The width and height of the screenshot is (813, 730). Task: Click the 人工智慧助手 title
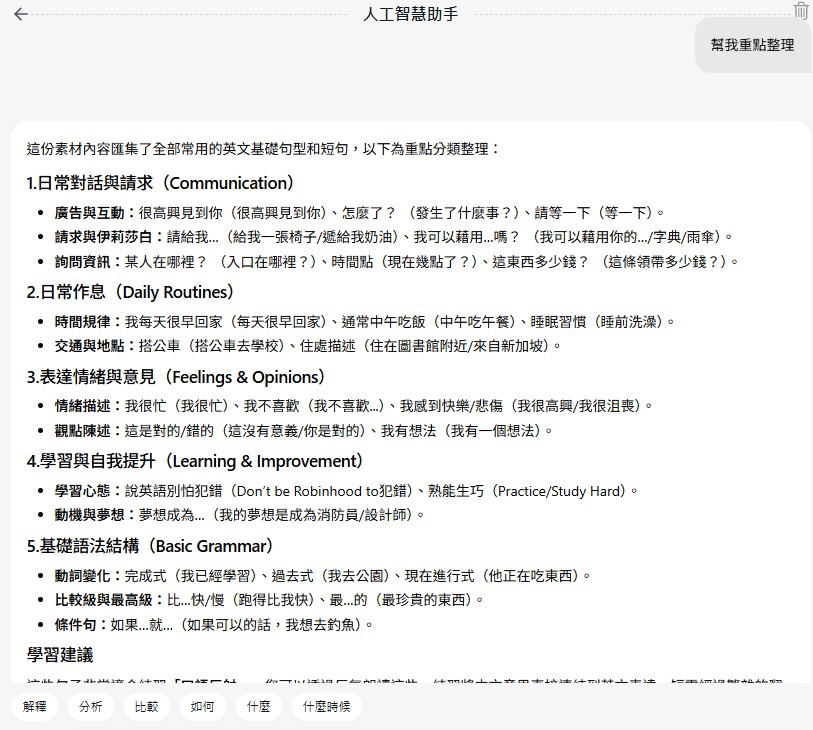coord(411,14)
